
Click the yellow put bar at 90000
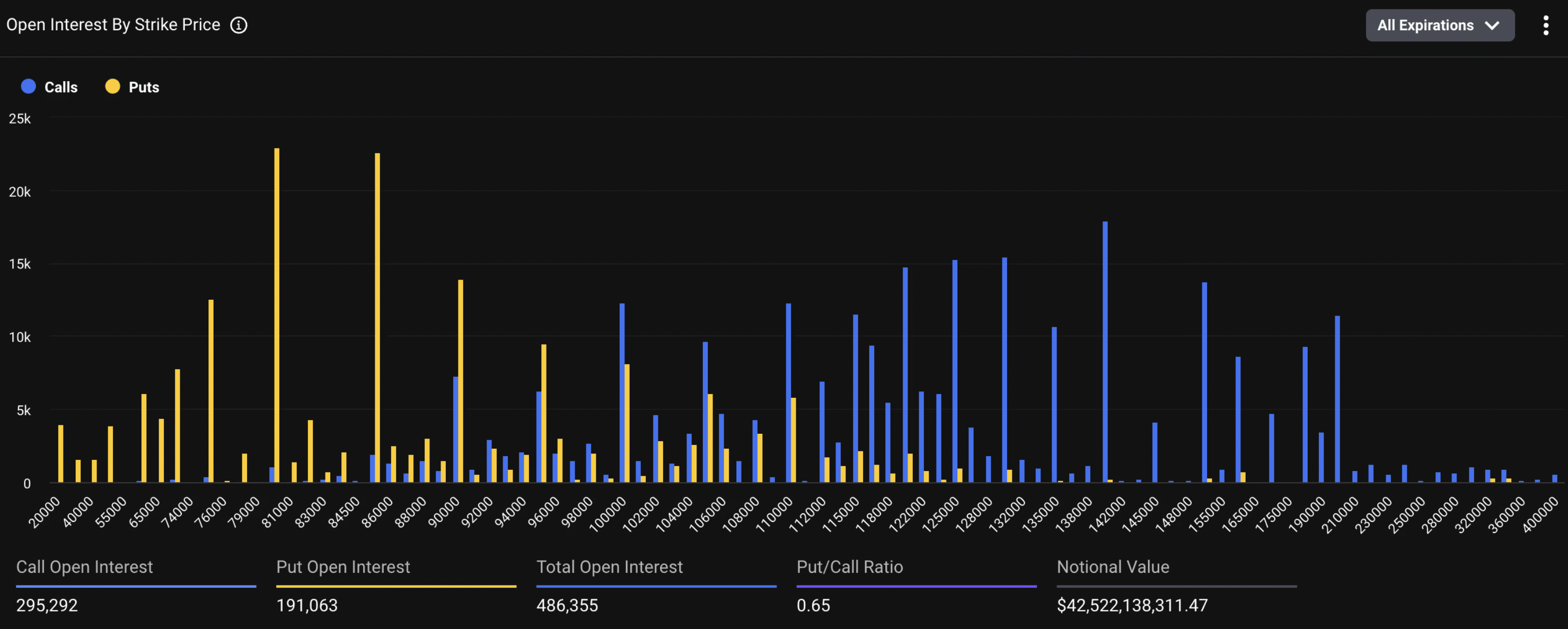pyautogui.click(x=461, y=381)
